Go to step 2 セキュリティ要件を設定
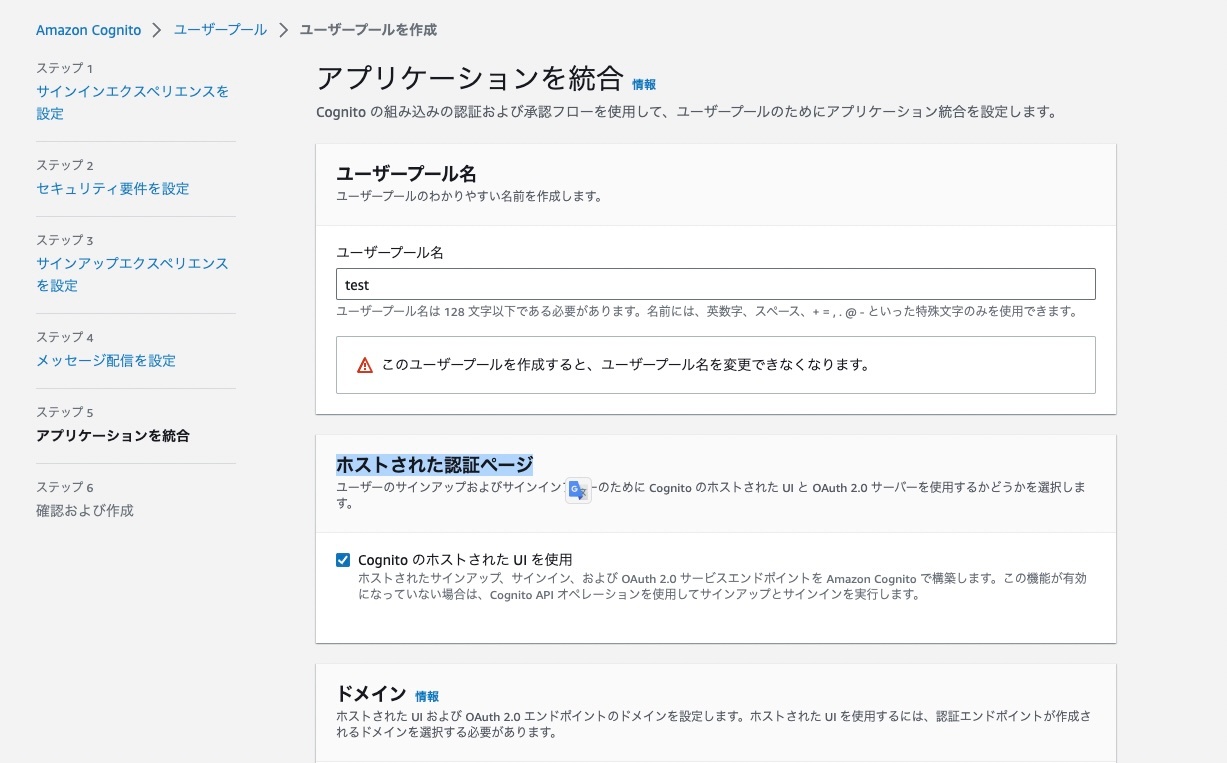 tap(112, 188)
